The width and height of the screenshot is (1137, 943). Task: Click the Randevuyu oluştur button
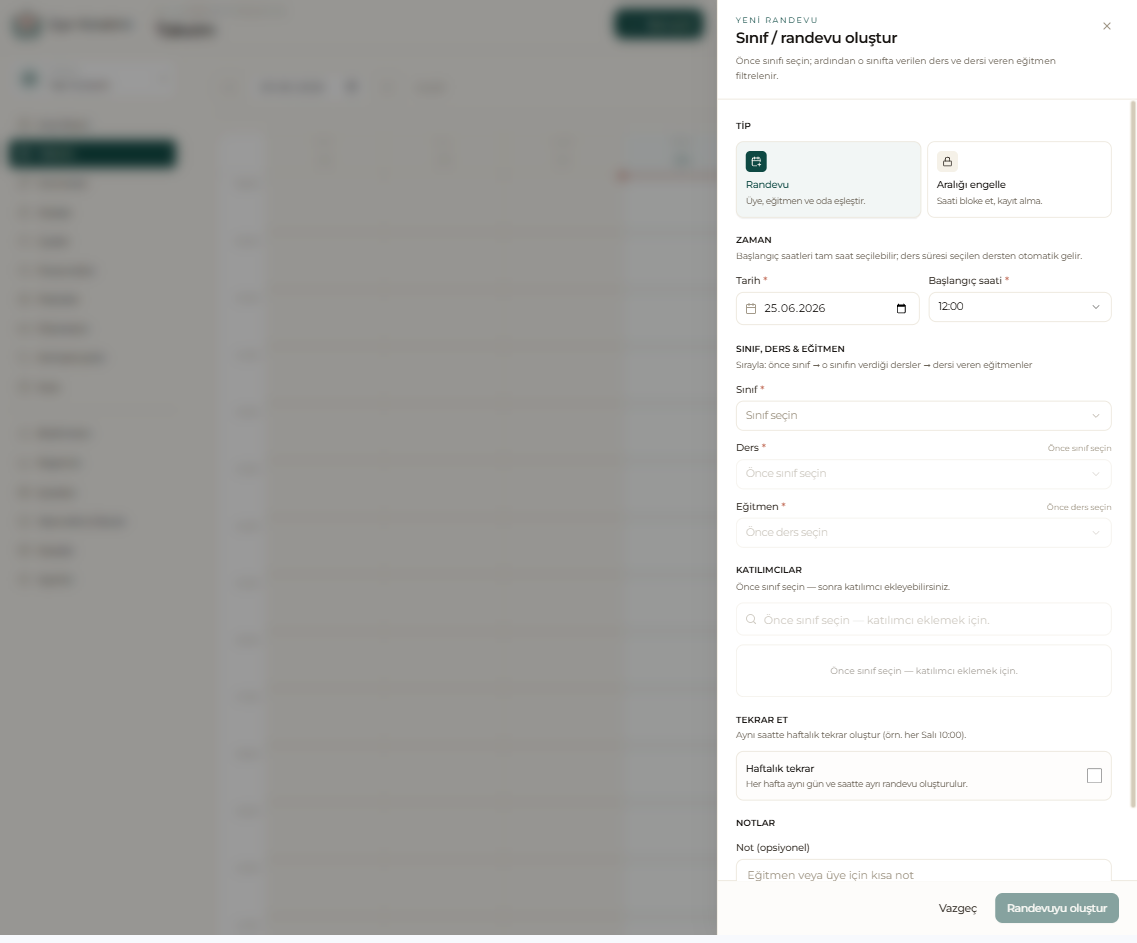click(x=1057, y=908)
